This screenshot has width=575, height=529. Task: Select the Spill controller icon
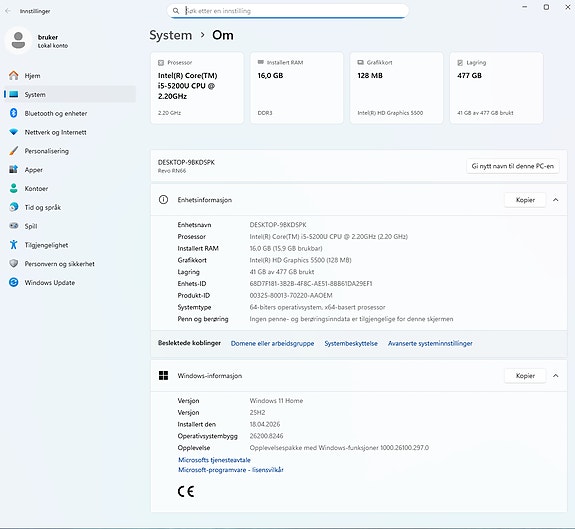click(x=14, y=226)
